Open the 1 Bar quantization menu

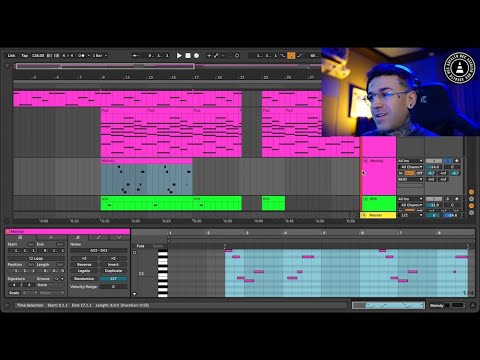pos(100,56)
